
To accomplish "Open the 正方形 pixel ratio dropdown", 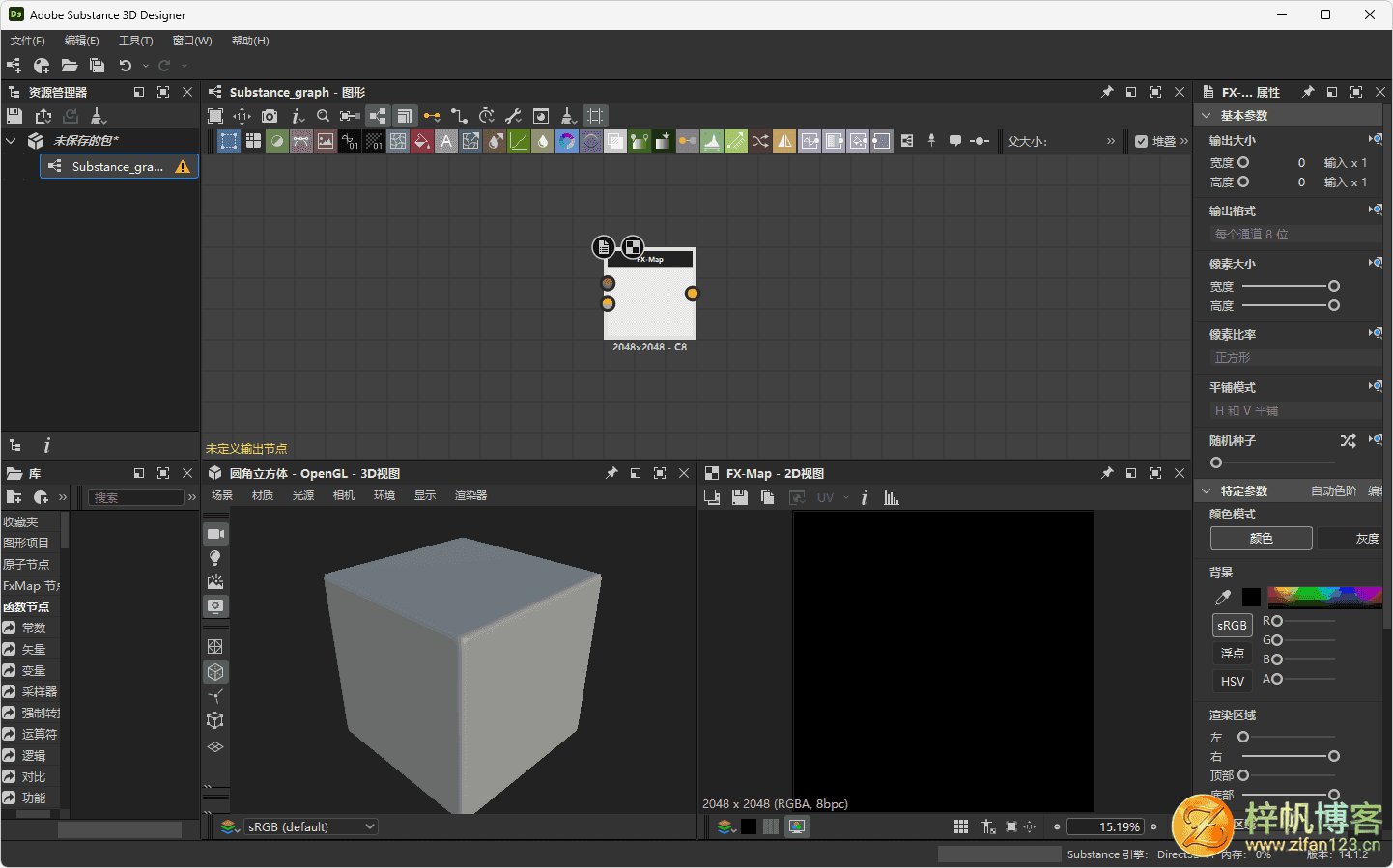I will pyautogui.click(x=1297, y=358).
